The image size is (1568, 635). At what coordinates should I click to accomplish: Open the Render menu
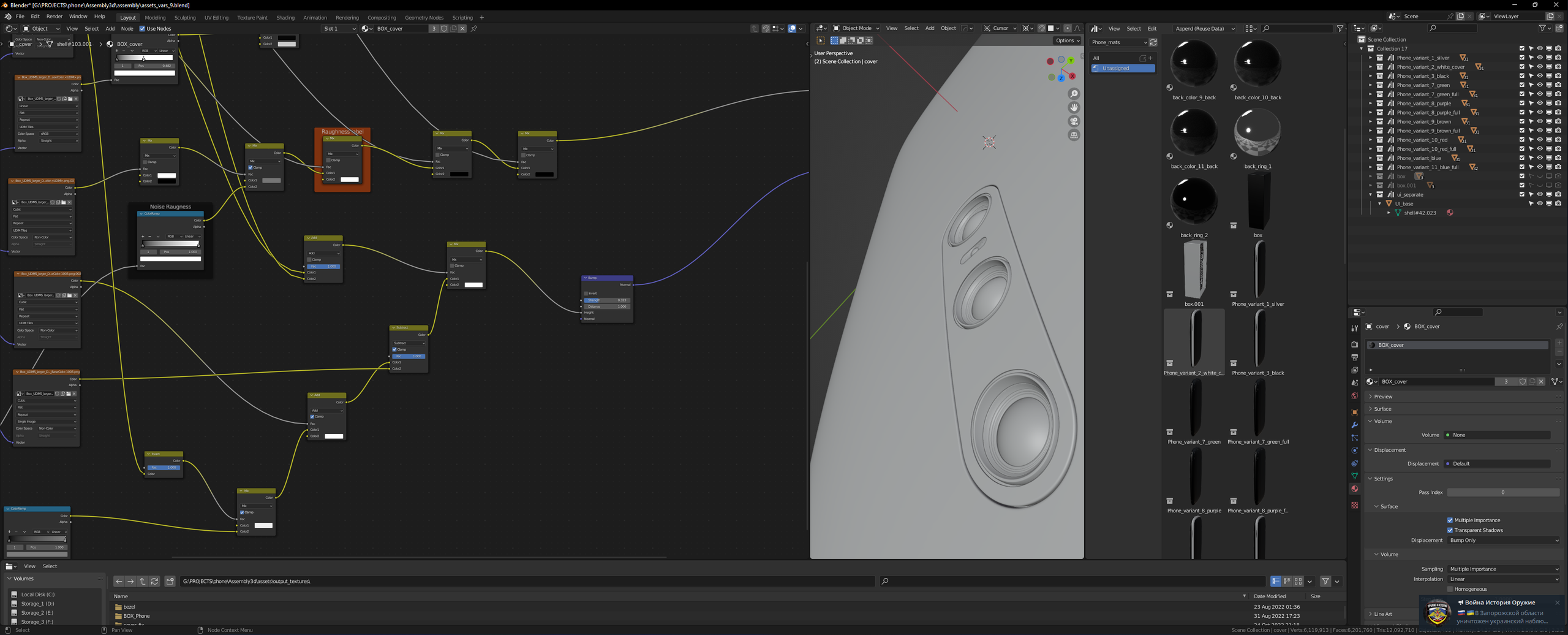pos(55,17)
